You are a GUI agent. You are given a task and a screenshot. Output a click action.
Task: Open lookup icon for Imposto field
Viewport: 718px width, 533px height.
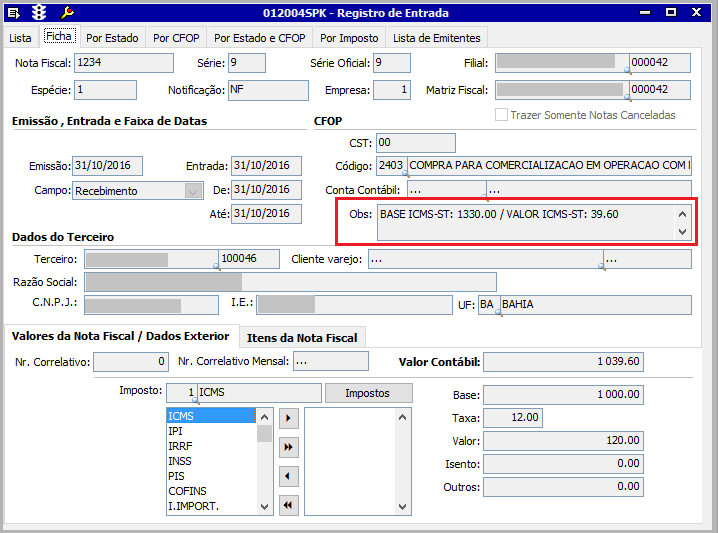point(196,401)
